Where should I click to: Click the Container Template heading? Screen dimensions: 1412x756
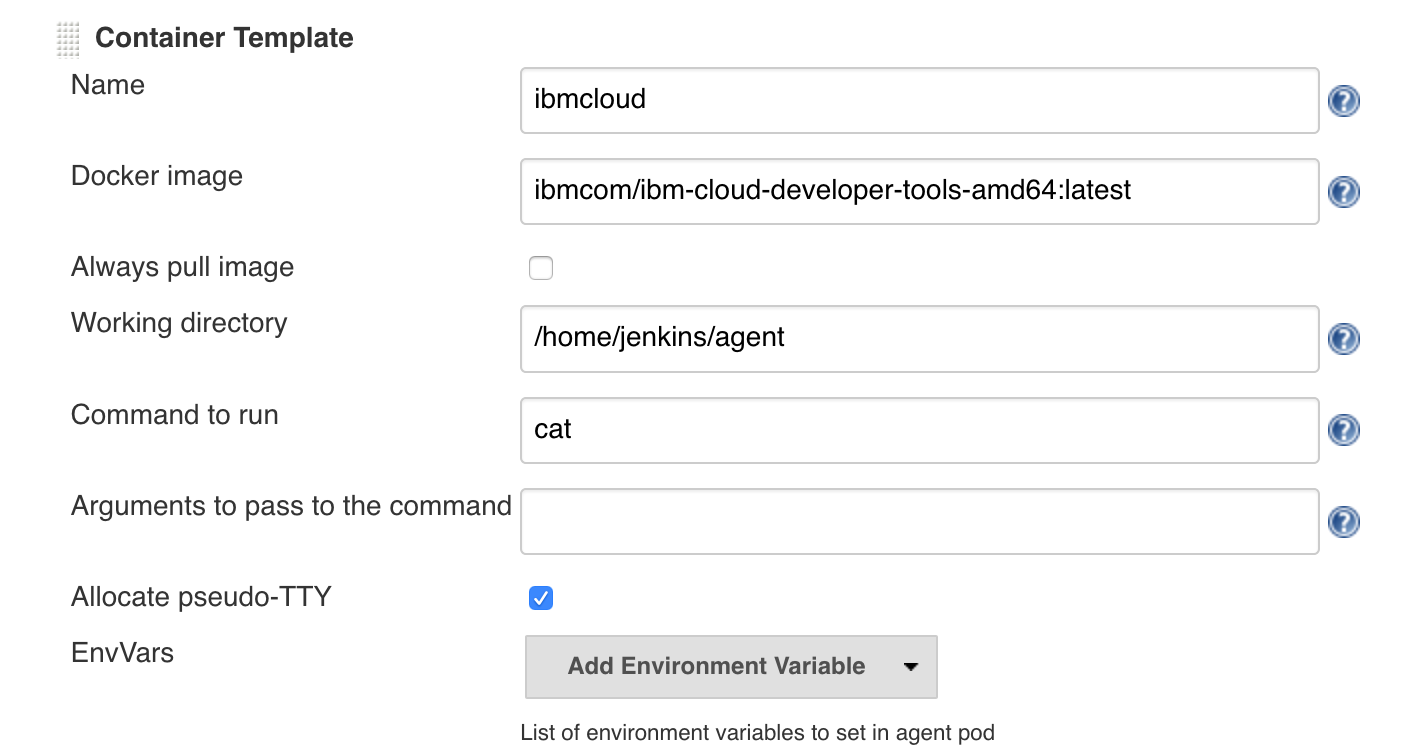[224, 38]
